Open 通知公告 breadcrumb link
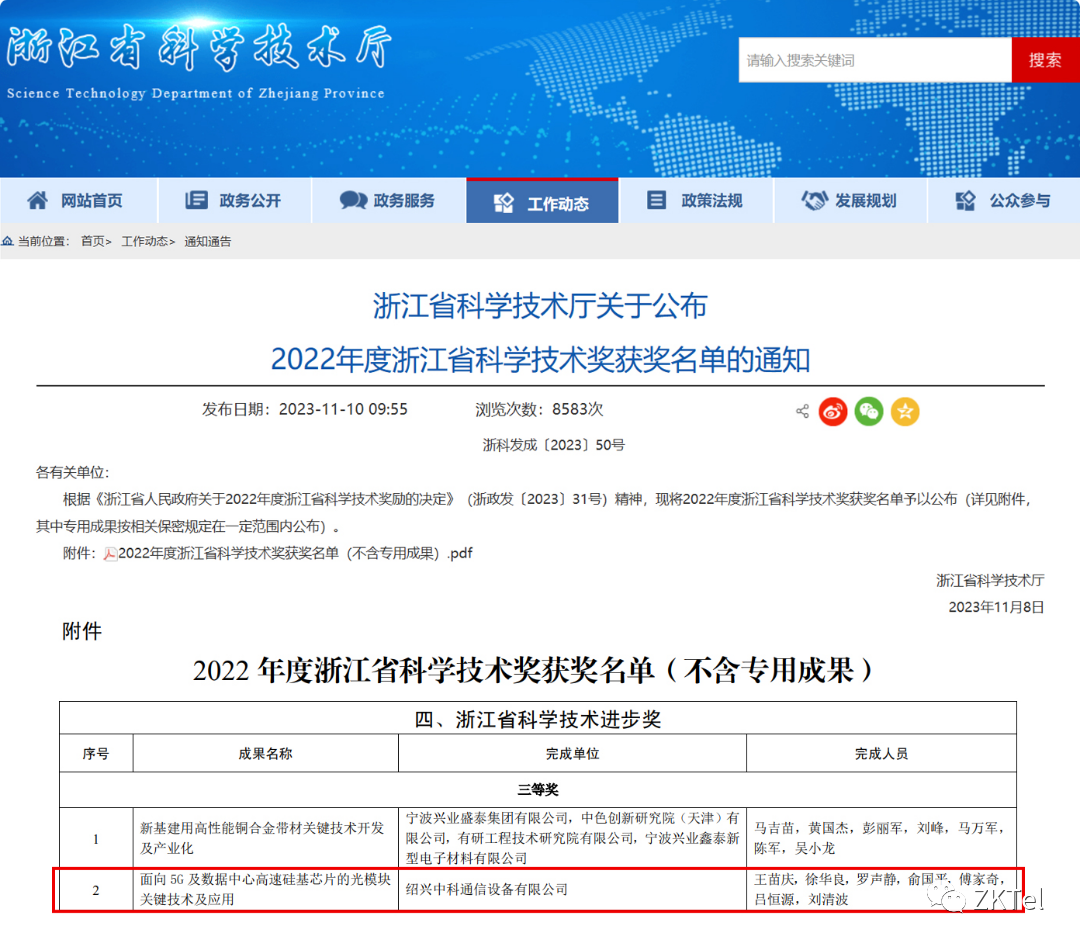 click(207, 242)
